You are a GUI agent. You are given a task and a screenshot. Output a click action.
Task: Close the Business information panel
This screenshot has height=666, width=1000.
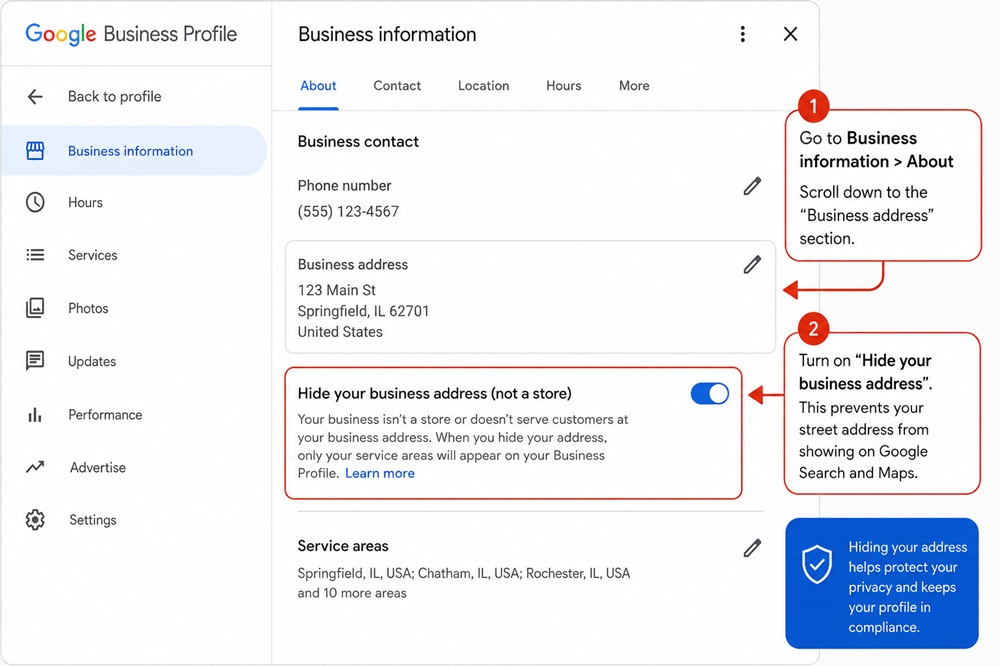790,34
